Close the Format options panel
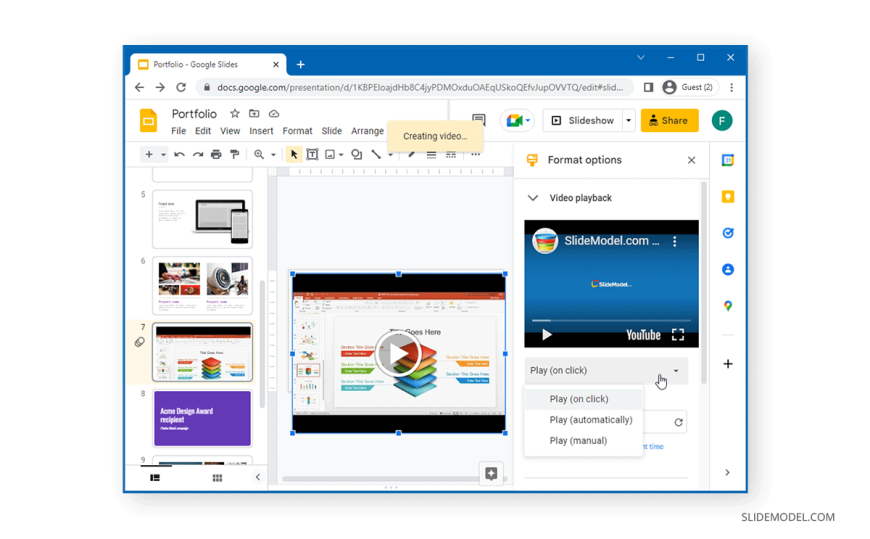Image resolution: width=870 pixels, height=539 pixels. click(691, 160)
